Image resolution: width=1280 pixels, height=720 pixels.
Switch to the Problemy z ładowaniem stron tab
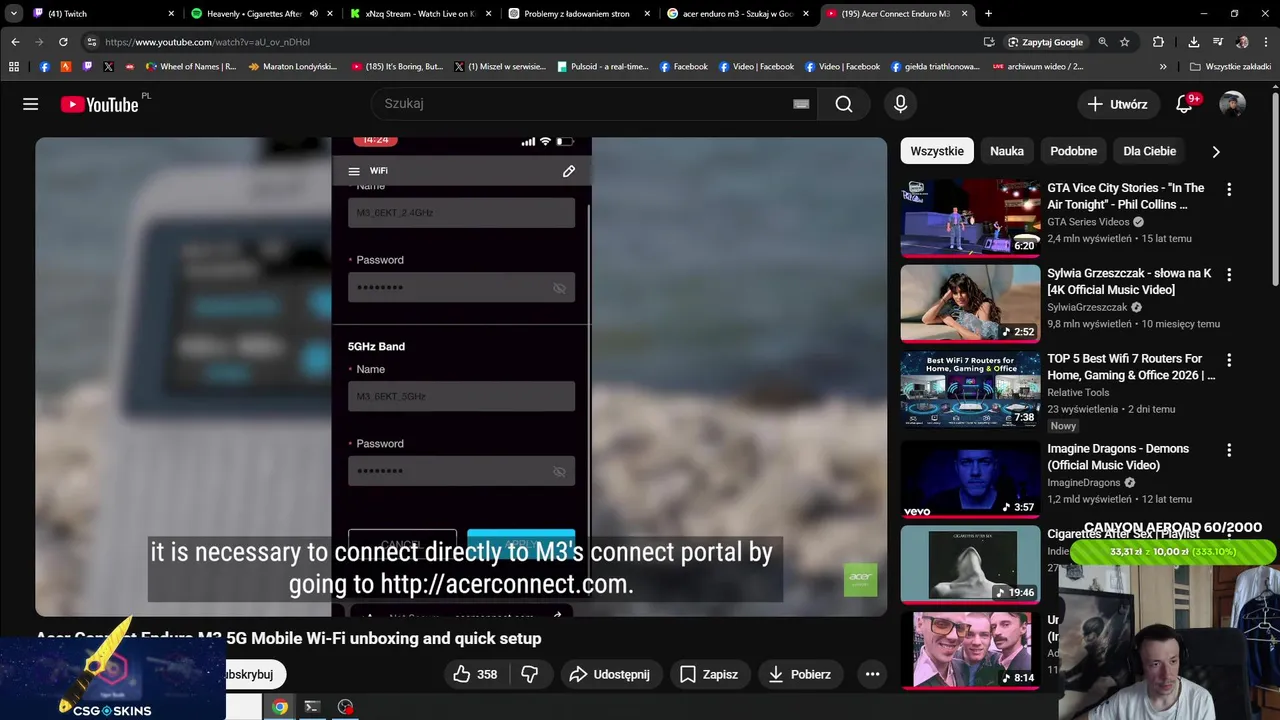pyautogui.click(x=578, y=14)
